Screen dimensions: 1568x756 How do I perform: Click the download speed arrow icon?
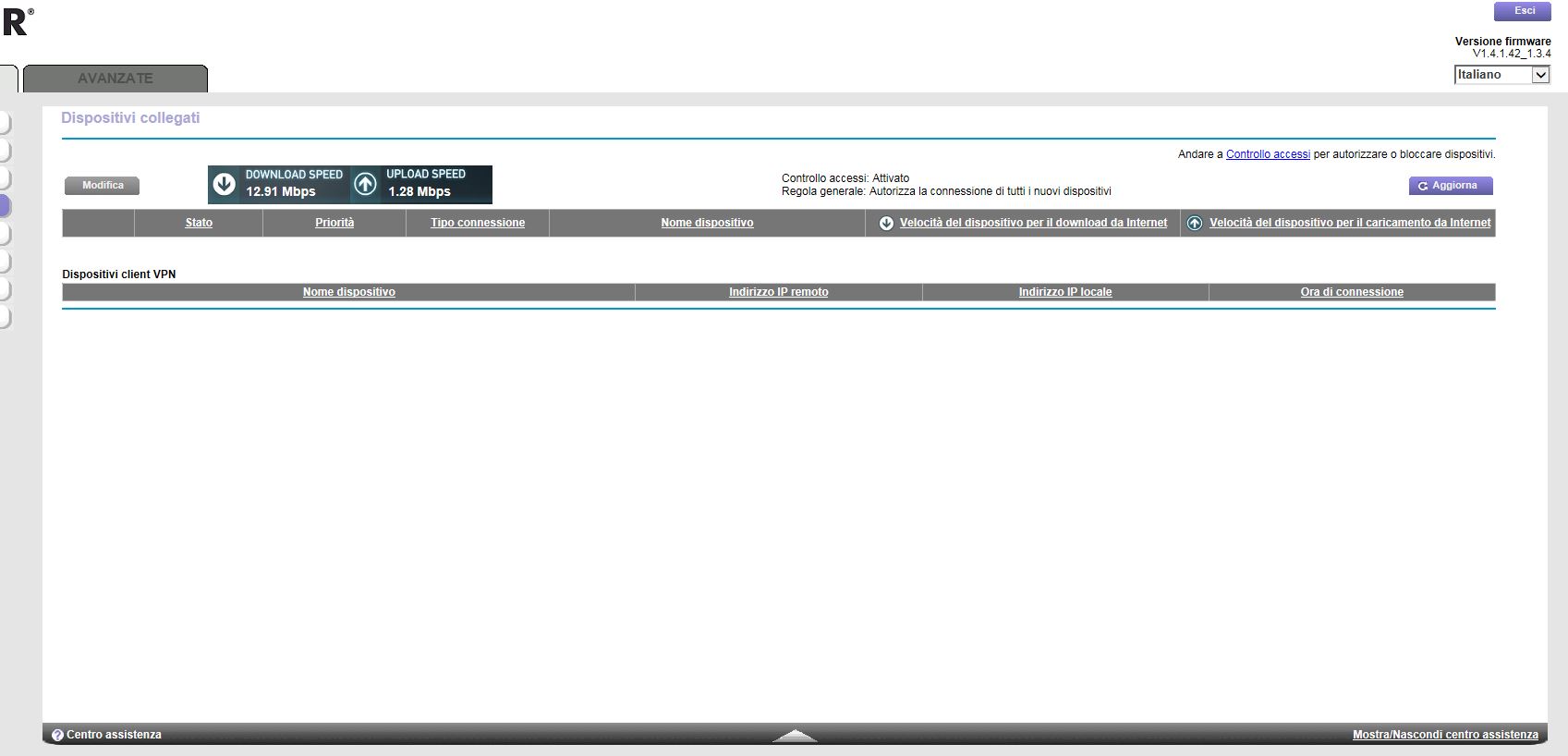[225, 185]
